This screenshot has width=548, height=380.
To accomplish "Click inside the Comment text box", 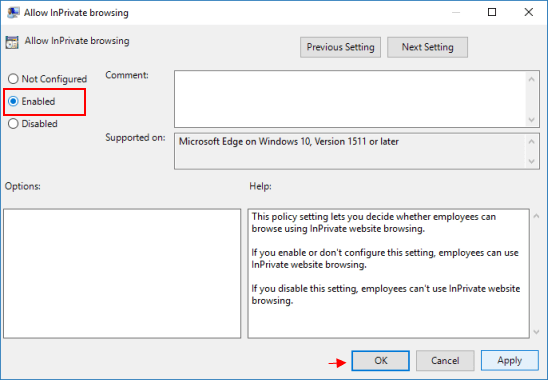I will pos(349,99).
